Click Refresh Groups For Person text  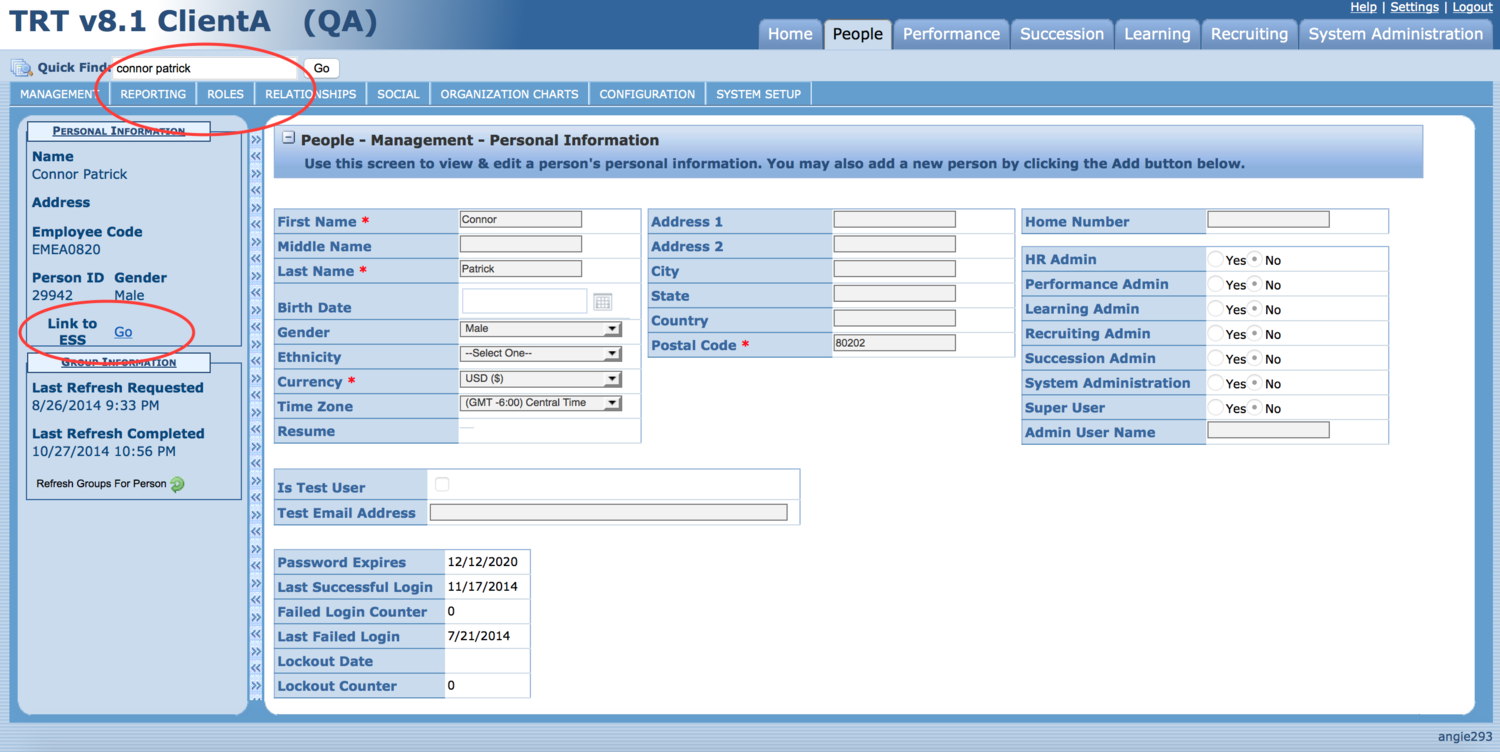101,484
